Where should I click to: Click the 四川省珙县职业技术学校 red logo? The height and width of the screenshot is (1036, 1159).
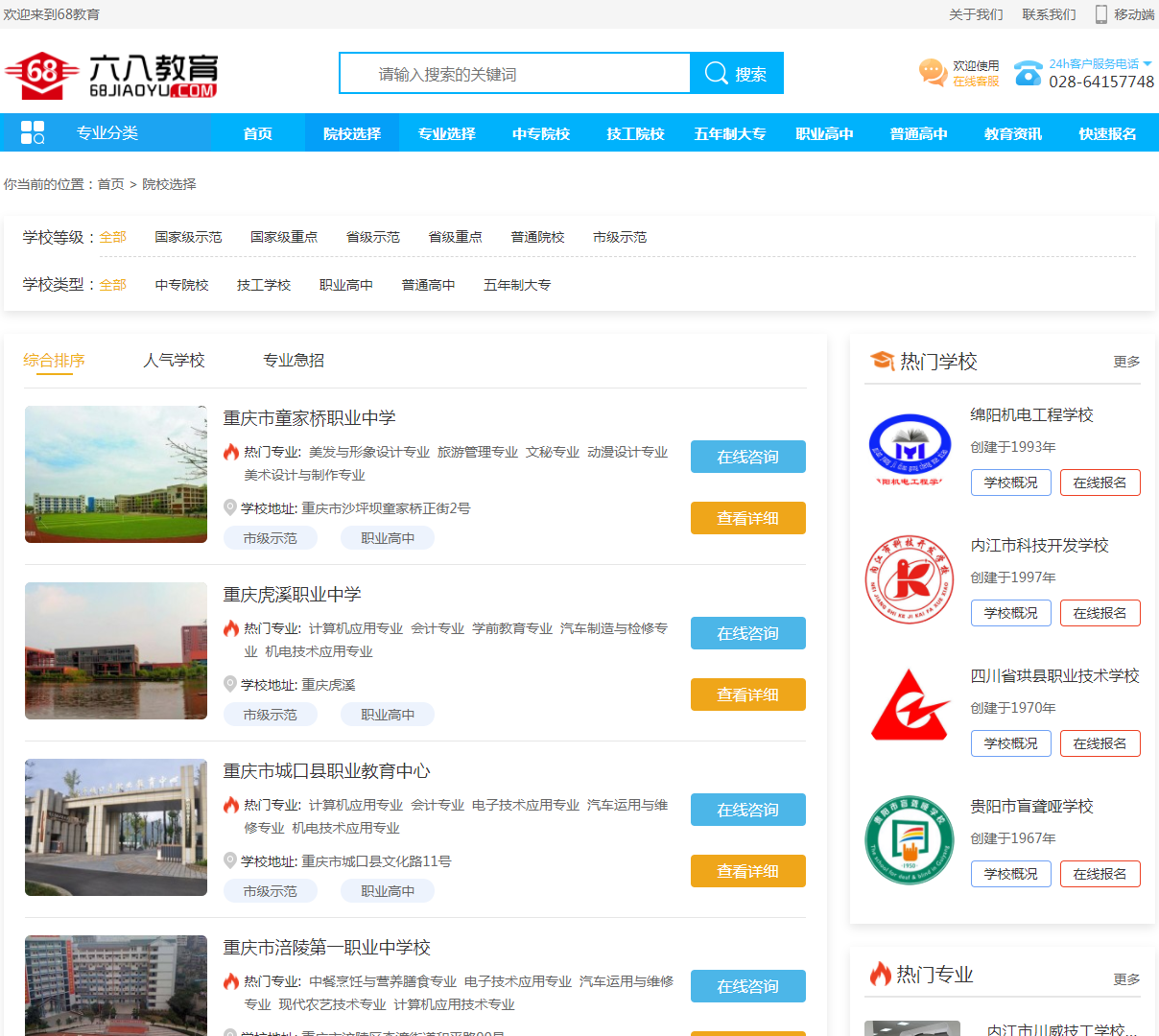(909, 706)
